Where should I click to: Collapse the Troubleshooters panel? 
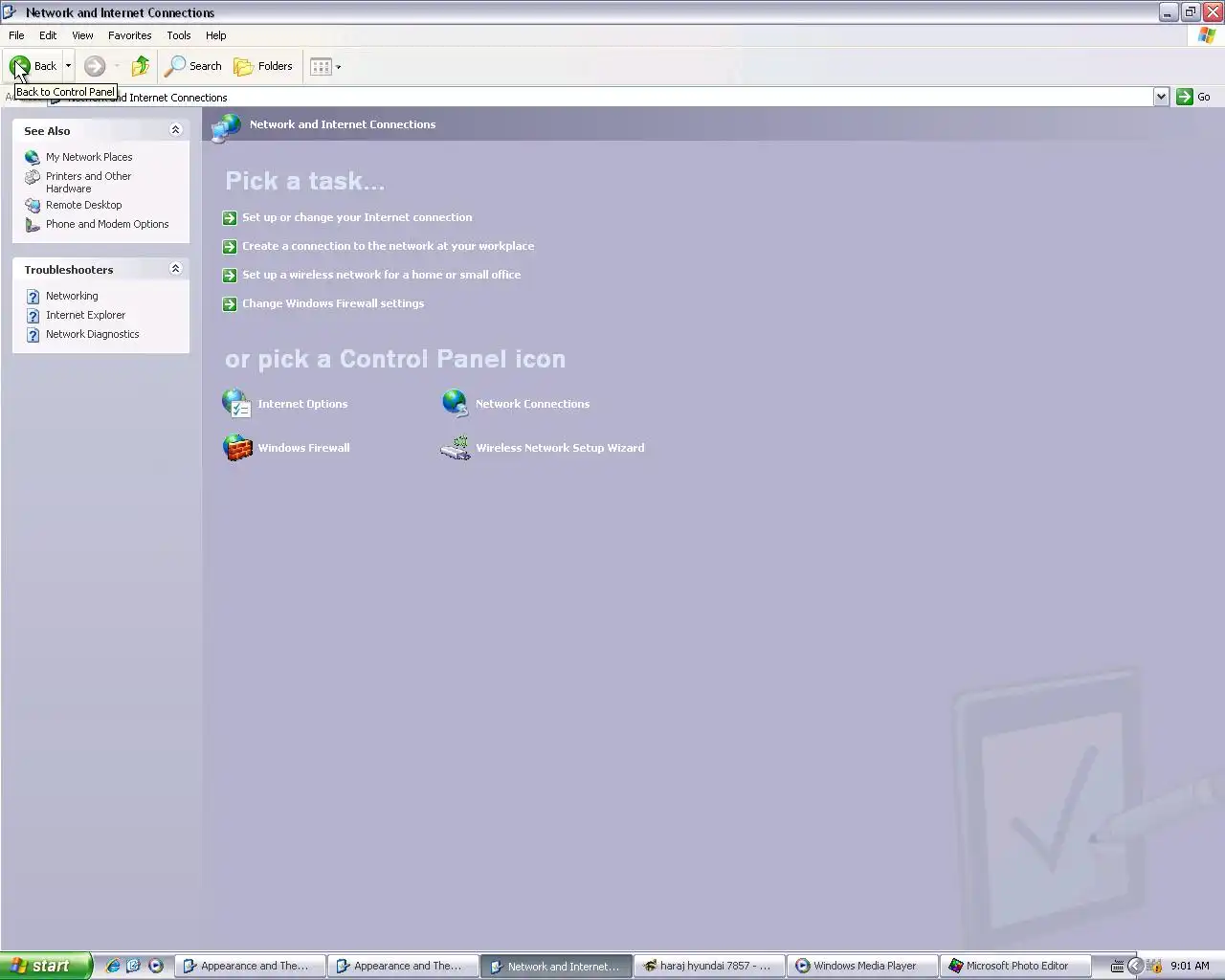coord(175,269)
